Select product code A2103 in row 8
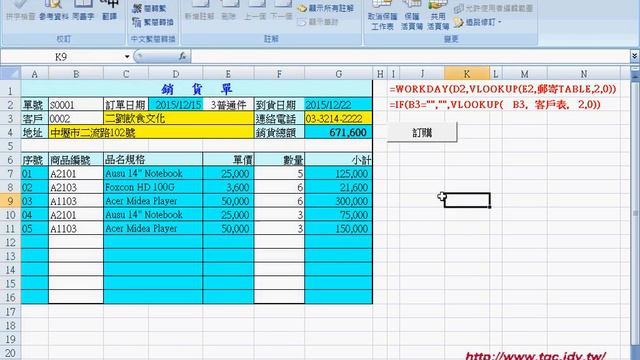640x360 pixels. pos(76,187)
